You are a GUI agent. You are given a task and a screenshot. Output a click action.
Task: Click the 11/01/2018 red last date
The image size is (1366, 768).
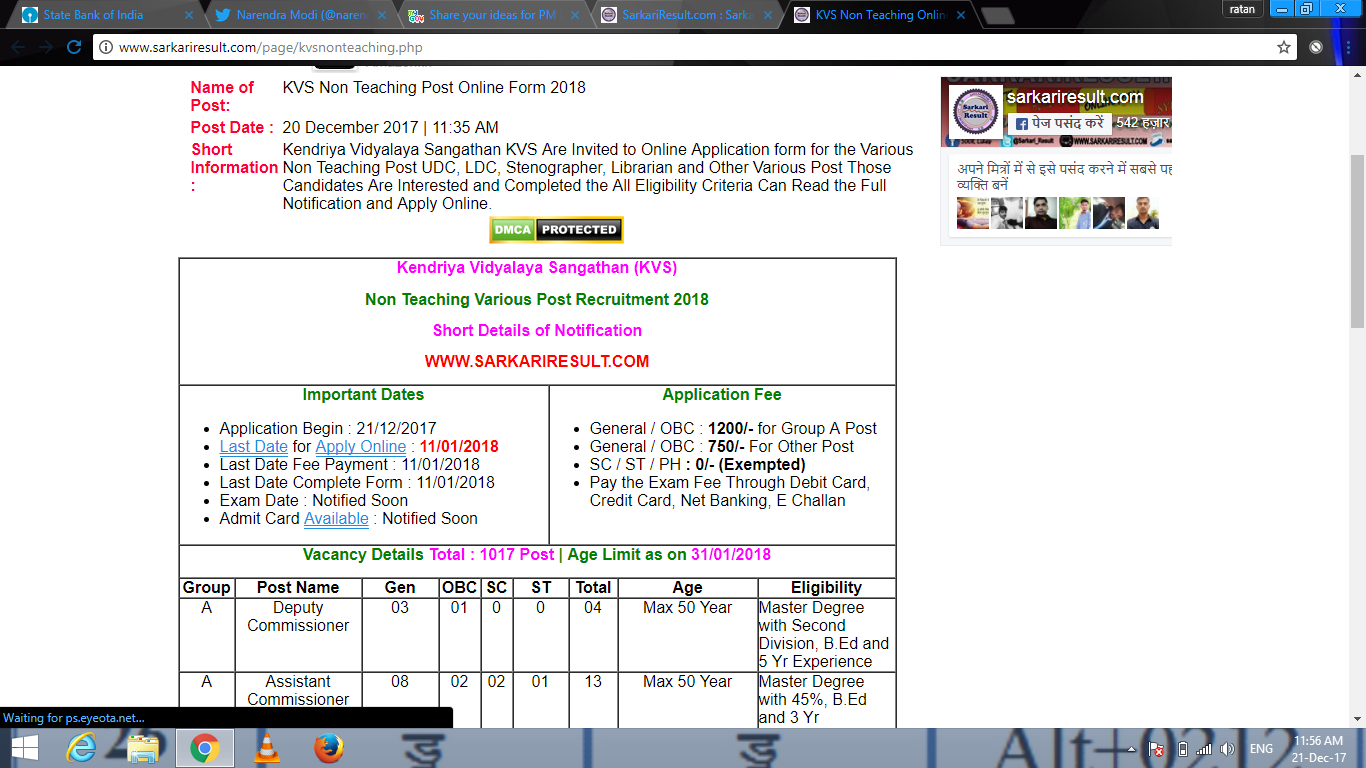pyautogui.click(x=459, y=446)
